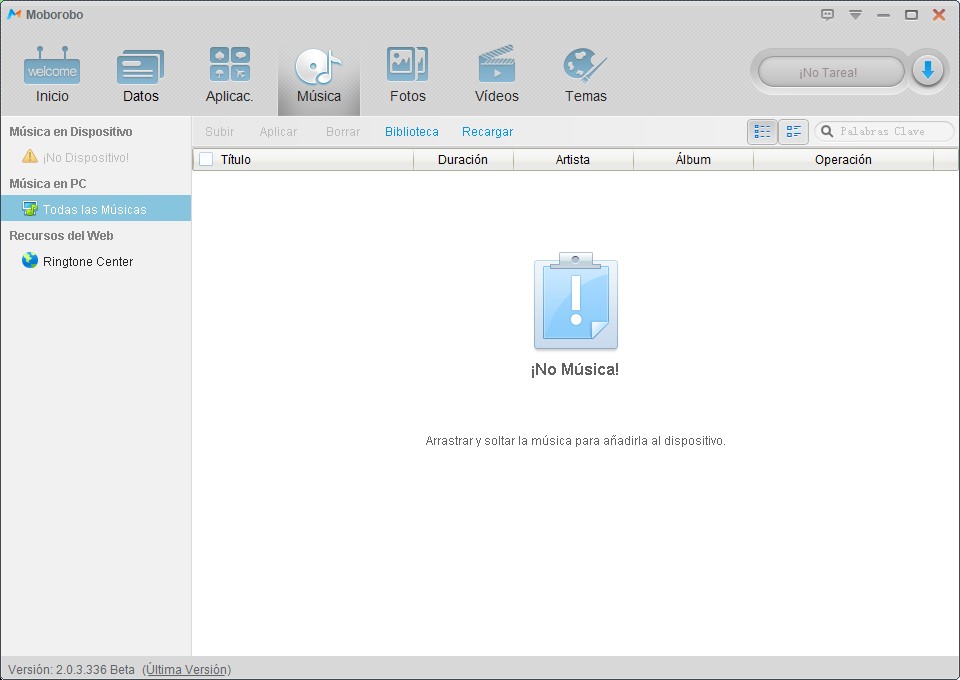This screenshot has height=680, width=960.
Task: Check the select-all Título checkbox
Action: pos(206,159)
